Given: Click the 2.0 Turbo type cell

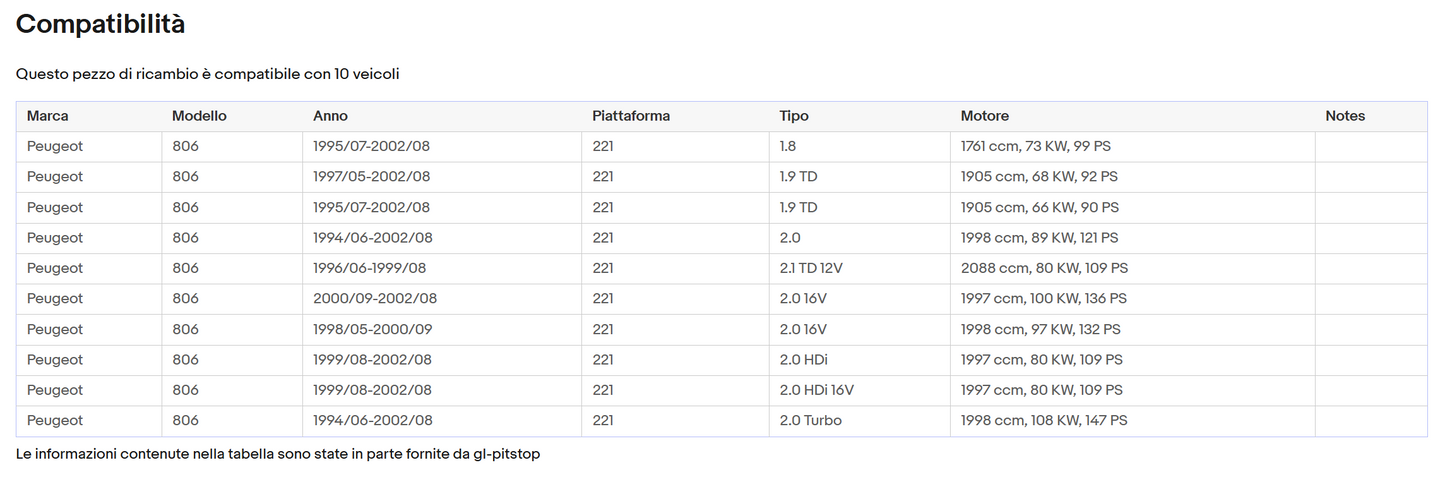Looking at the screenshot, I should [x=810, y=421].
